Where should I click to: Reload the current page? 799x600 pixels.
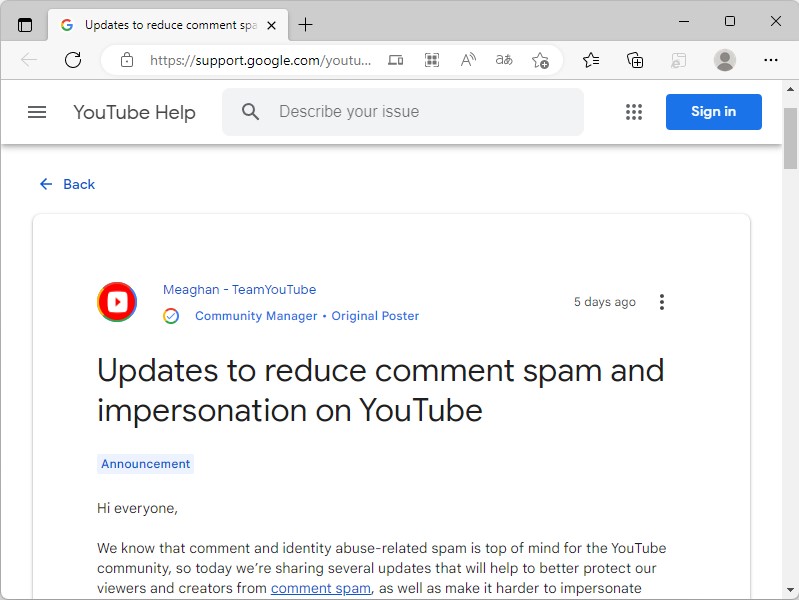click(73, 60)
